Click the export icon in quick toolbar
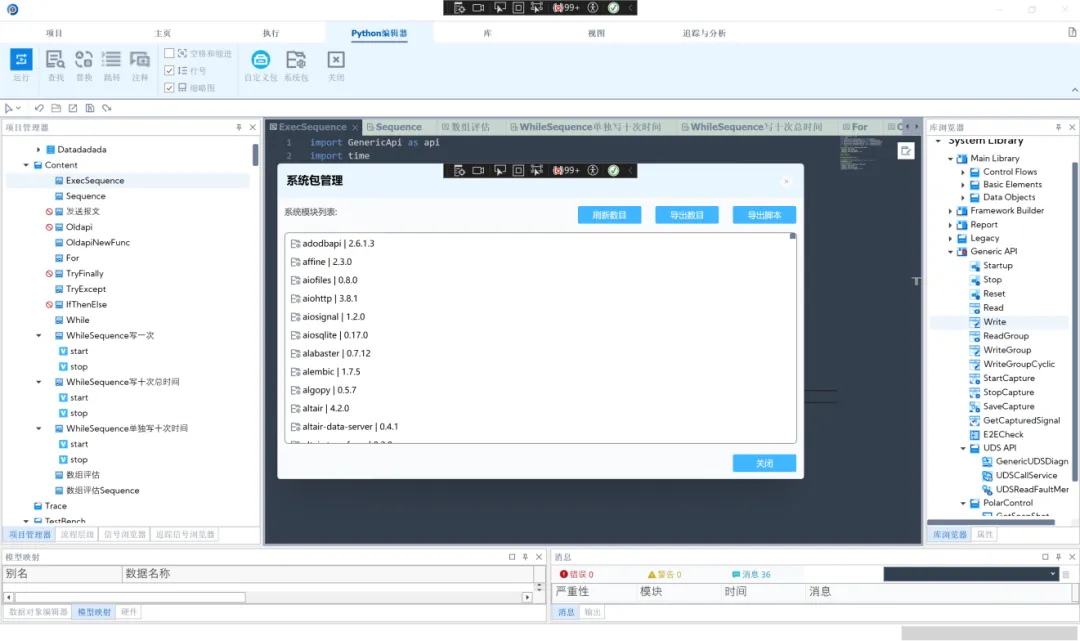The width and height of the screenshot is (1080, 641). click(x=72, y=108)
